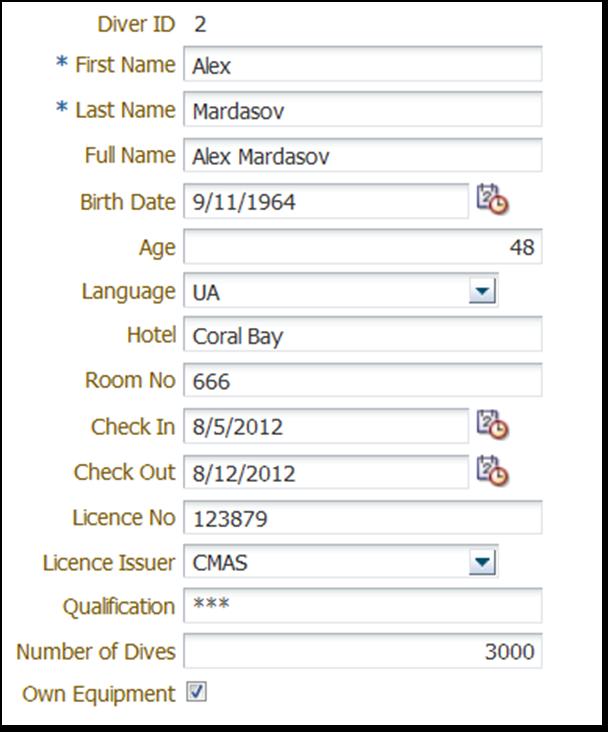Screen dimensions: 608x732
Task: Open the Check In calendar picker
Action: pos(492,424)
